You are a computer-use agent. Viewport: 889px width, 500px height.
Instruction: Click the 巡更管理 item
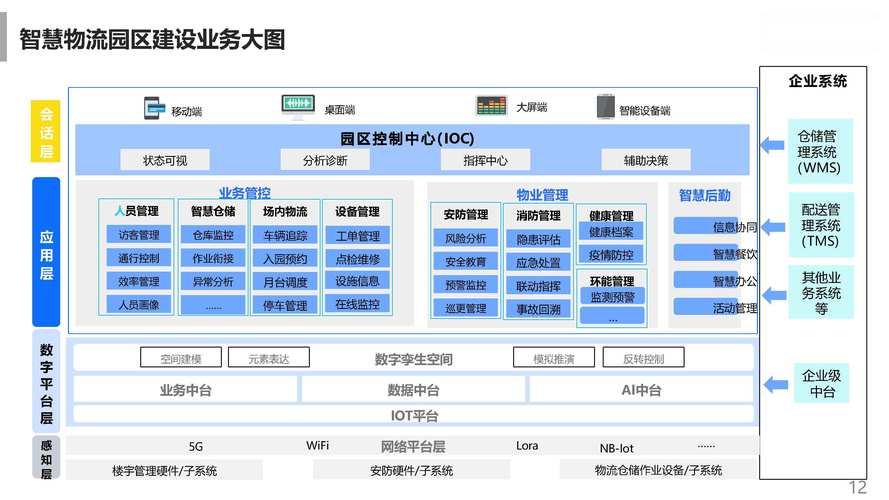(x=465, y=308)
